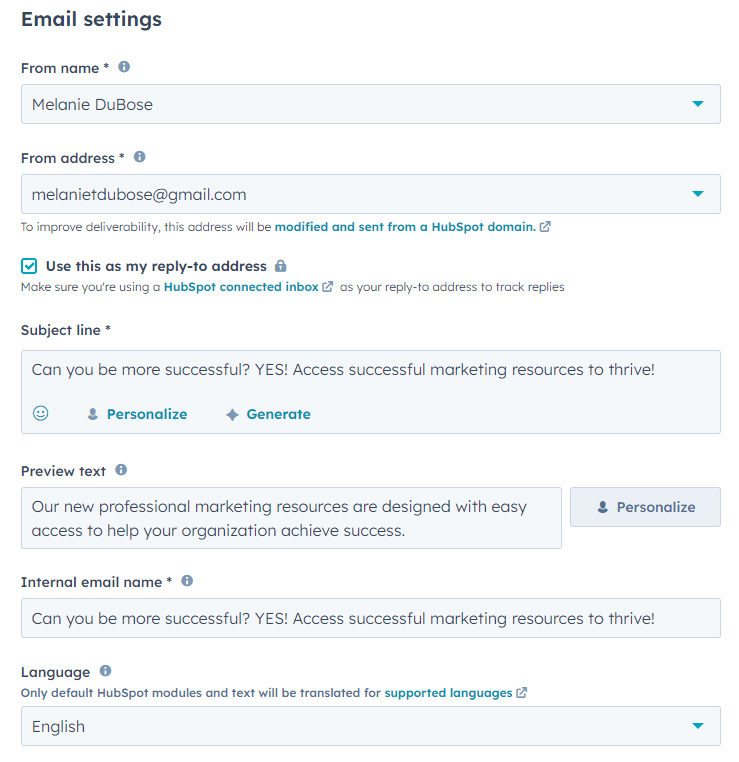Follow the modified and sent from HubSpot domain link
739x762 pixels.
(x=405, y=227)
